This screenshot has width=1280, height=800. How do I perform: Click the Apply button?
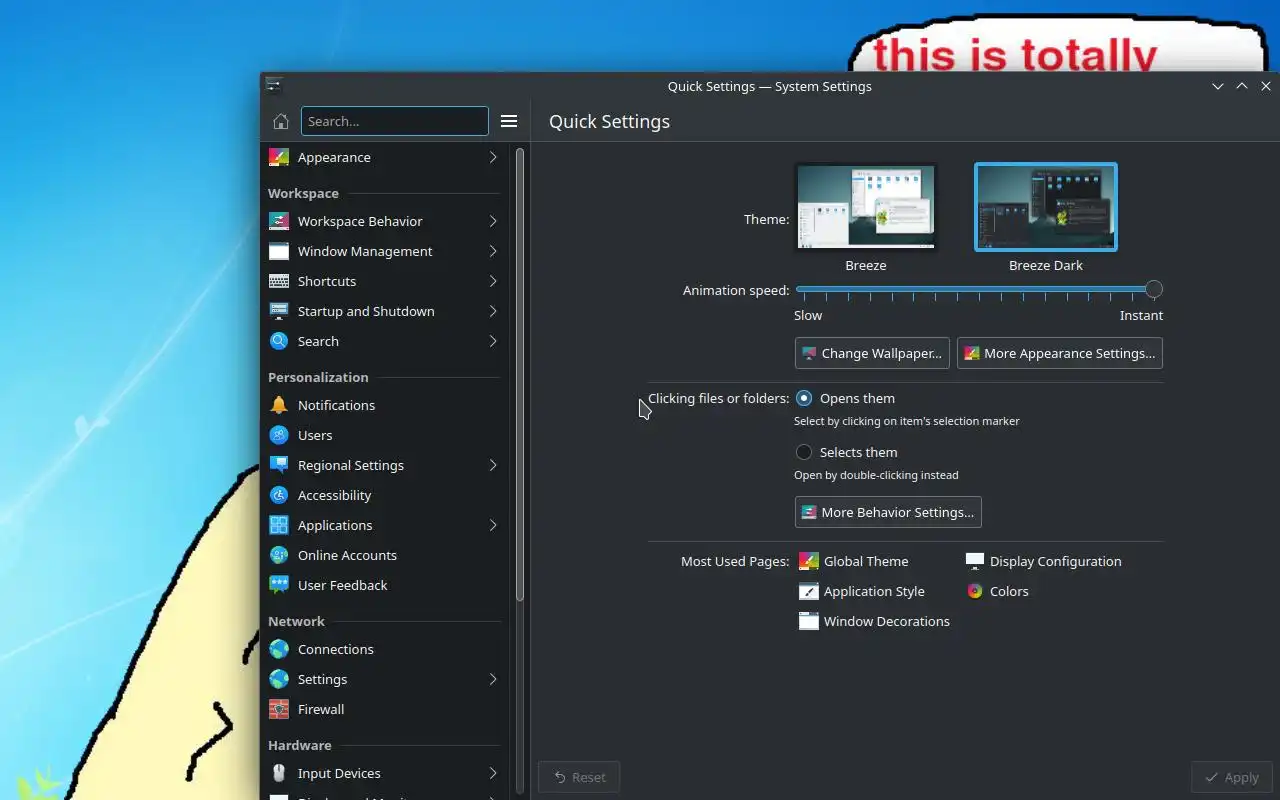(x=1232, y=777)
